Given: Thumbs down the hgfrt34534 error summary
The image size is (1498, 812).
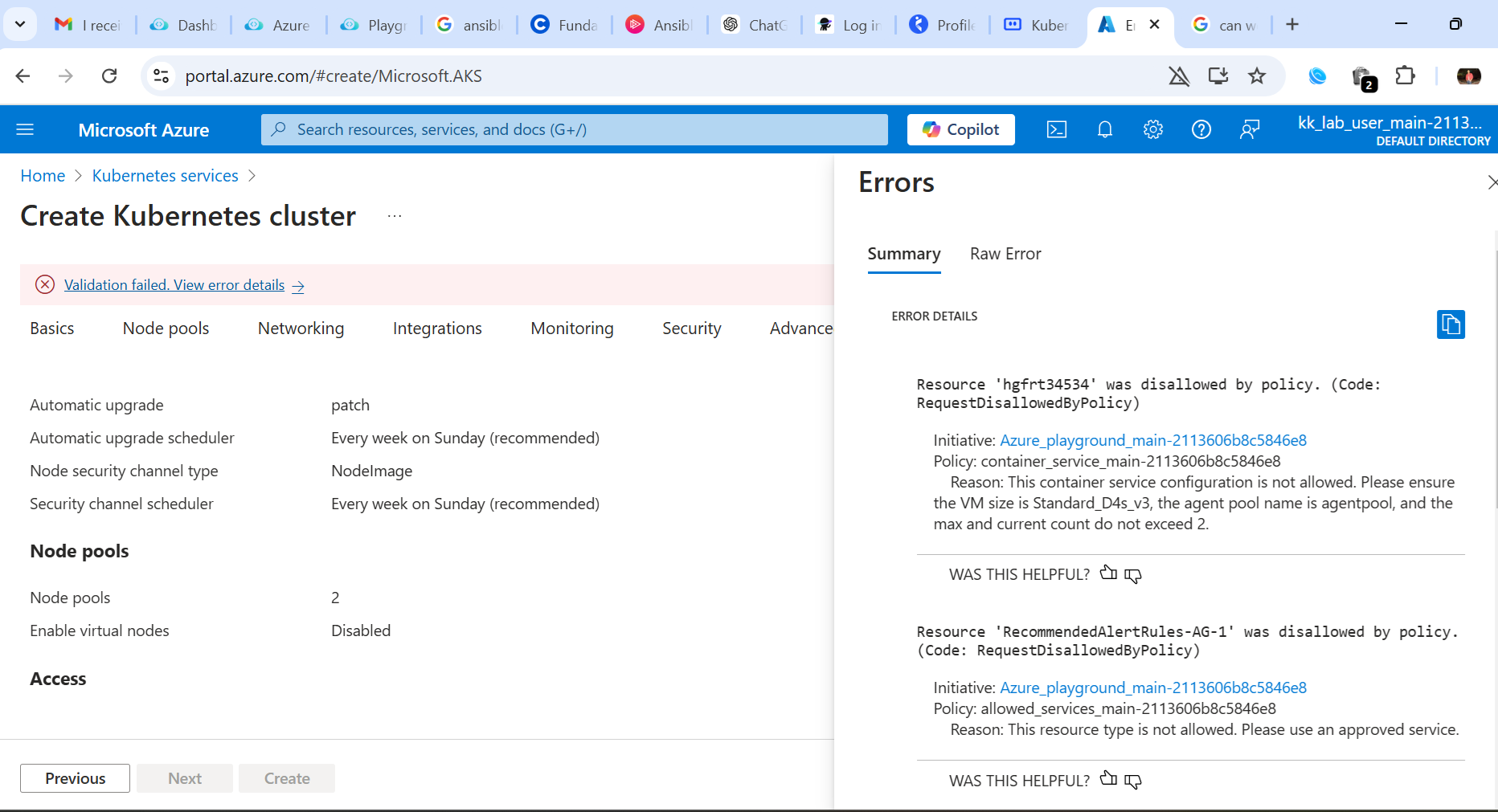Looking at the screenshot, I should (1133, 575).
